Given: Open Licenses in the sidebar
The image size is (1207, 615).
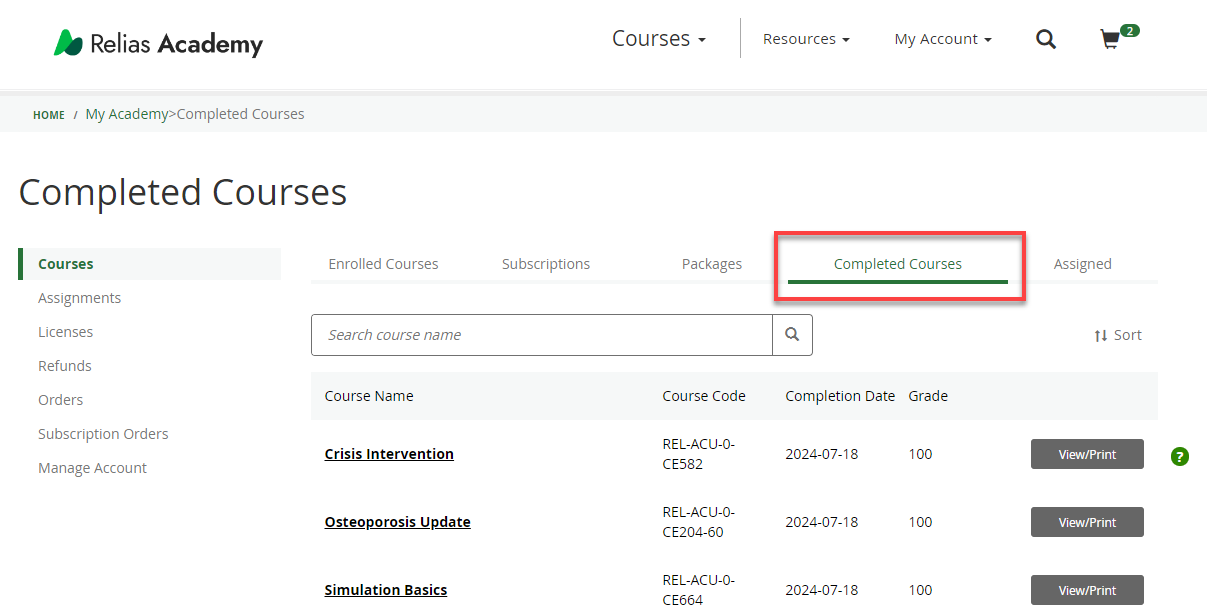Looking at the screenshot, I should tap(66, 332).
